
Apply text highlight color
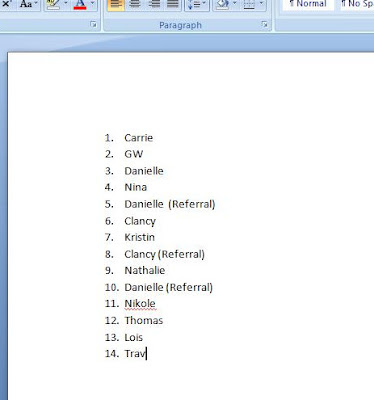pos(53,4)
